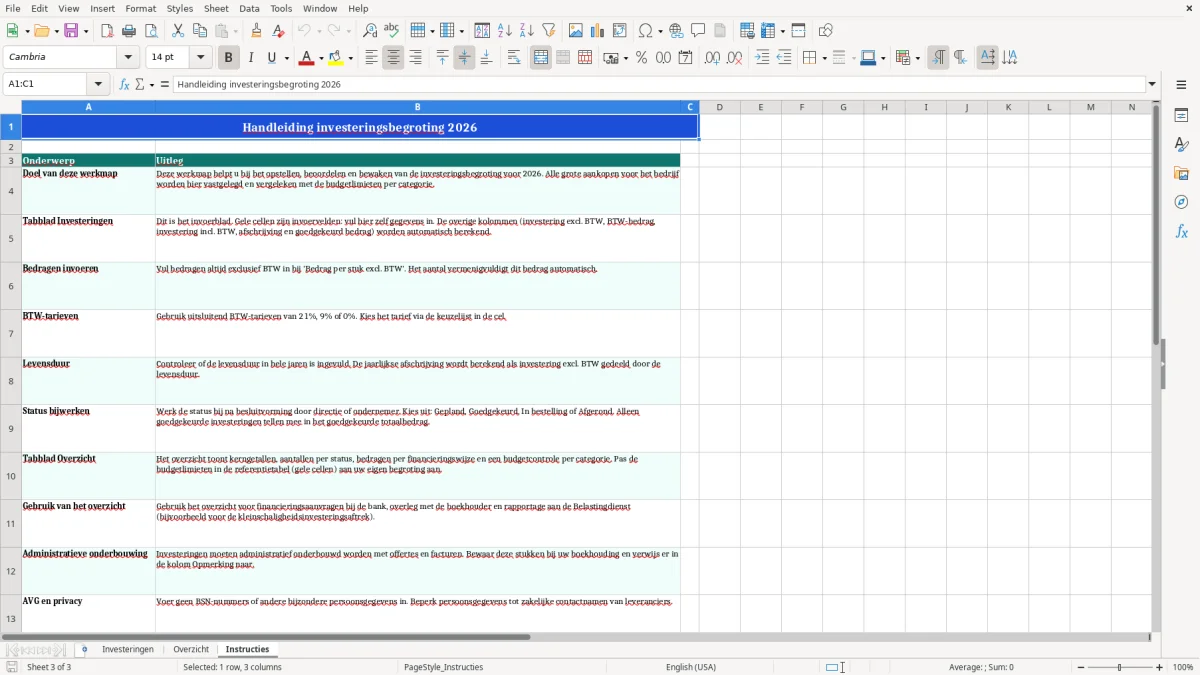Screen dimensions: 1200x675
Task: Insert a pivot table
Action: [x=620, y=31]
